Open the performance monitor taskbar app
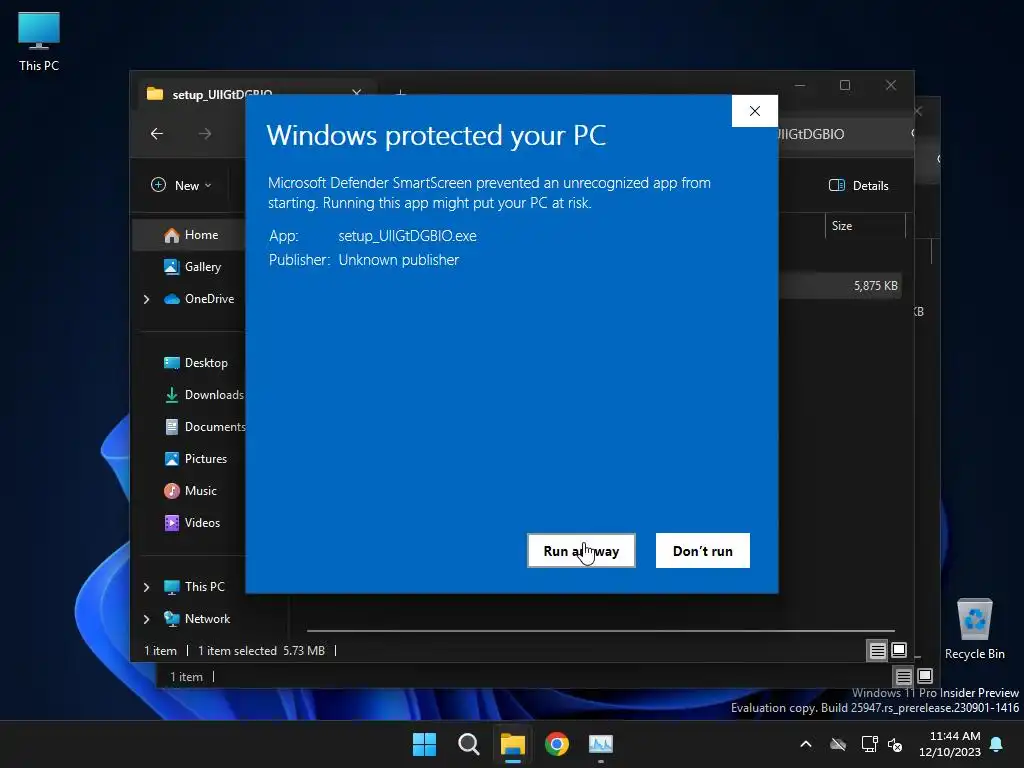The height and width of the screenshot is (768, 1024). (601, 744)
